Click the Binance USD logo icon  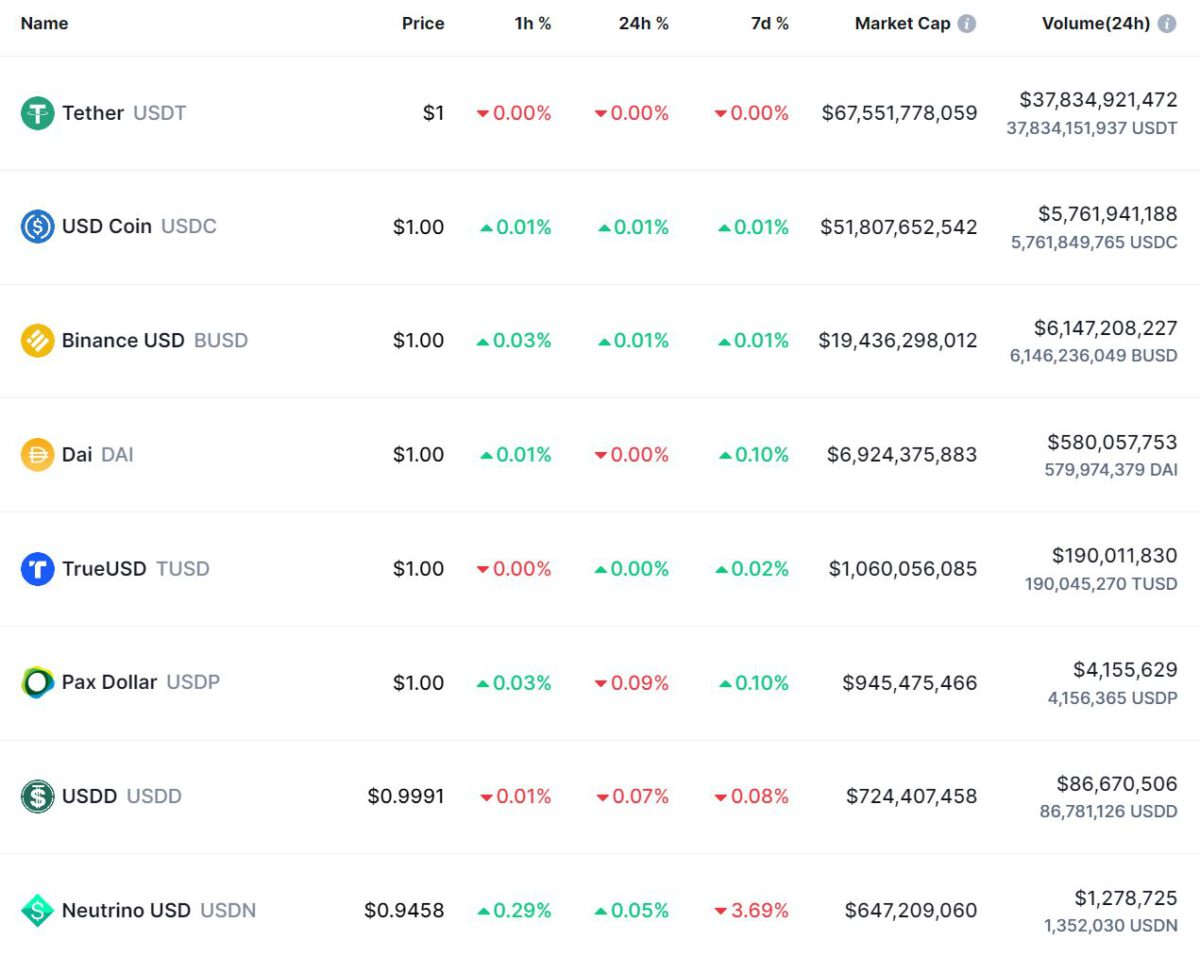click(38, 341)
